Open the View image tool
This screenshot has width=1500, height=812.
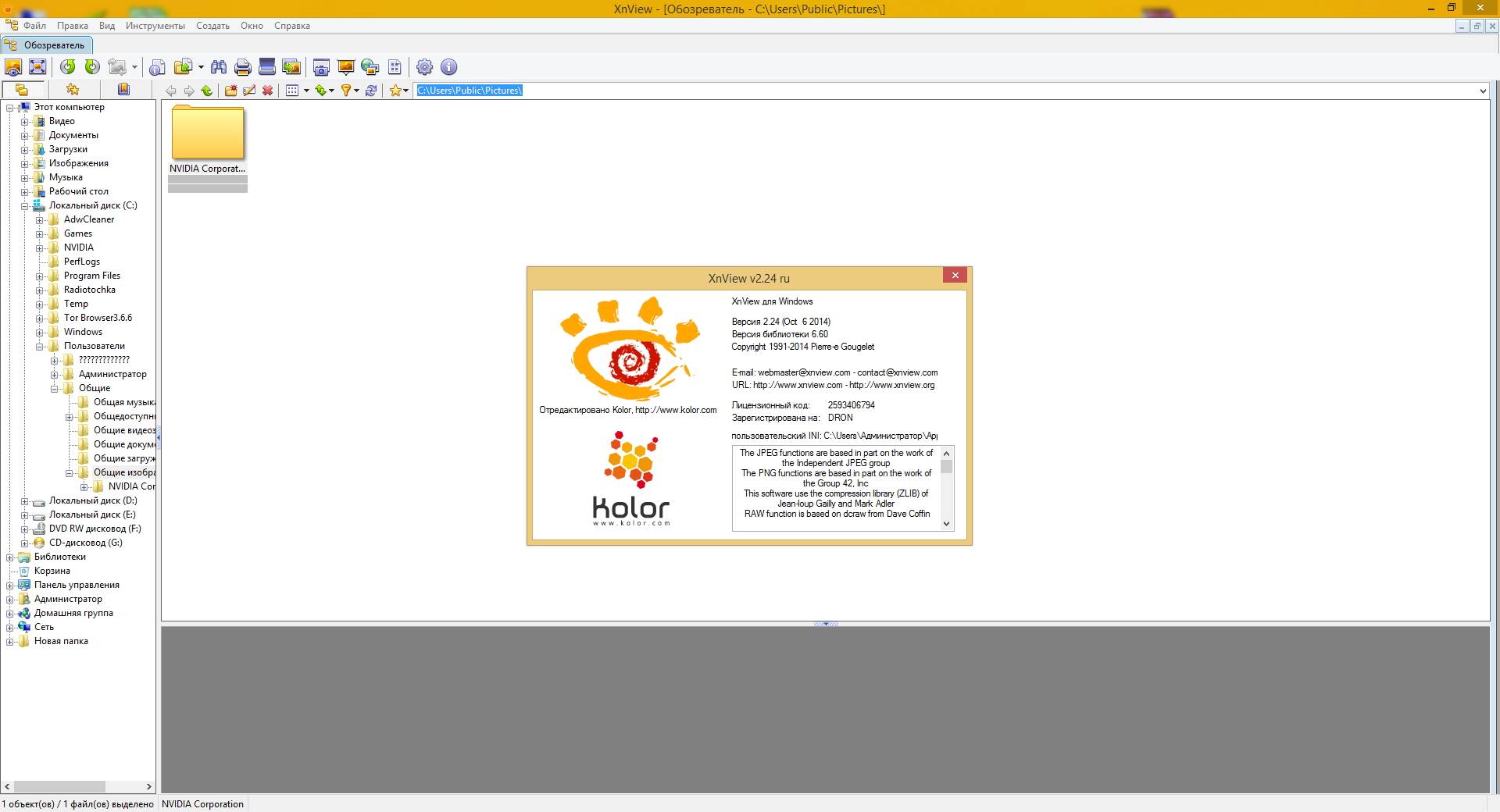pyautogui.click(x=13, y=67)
